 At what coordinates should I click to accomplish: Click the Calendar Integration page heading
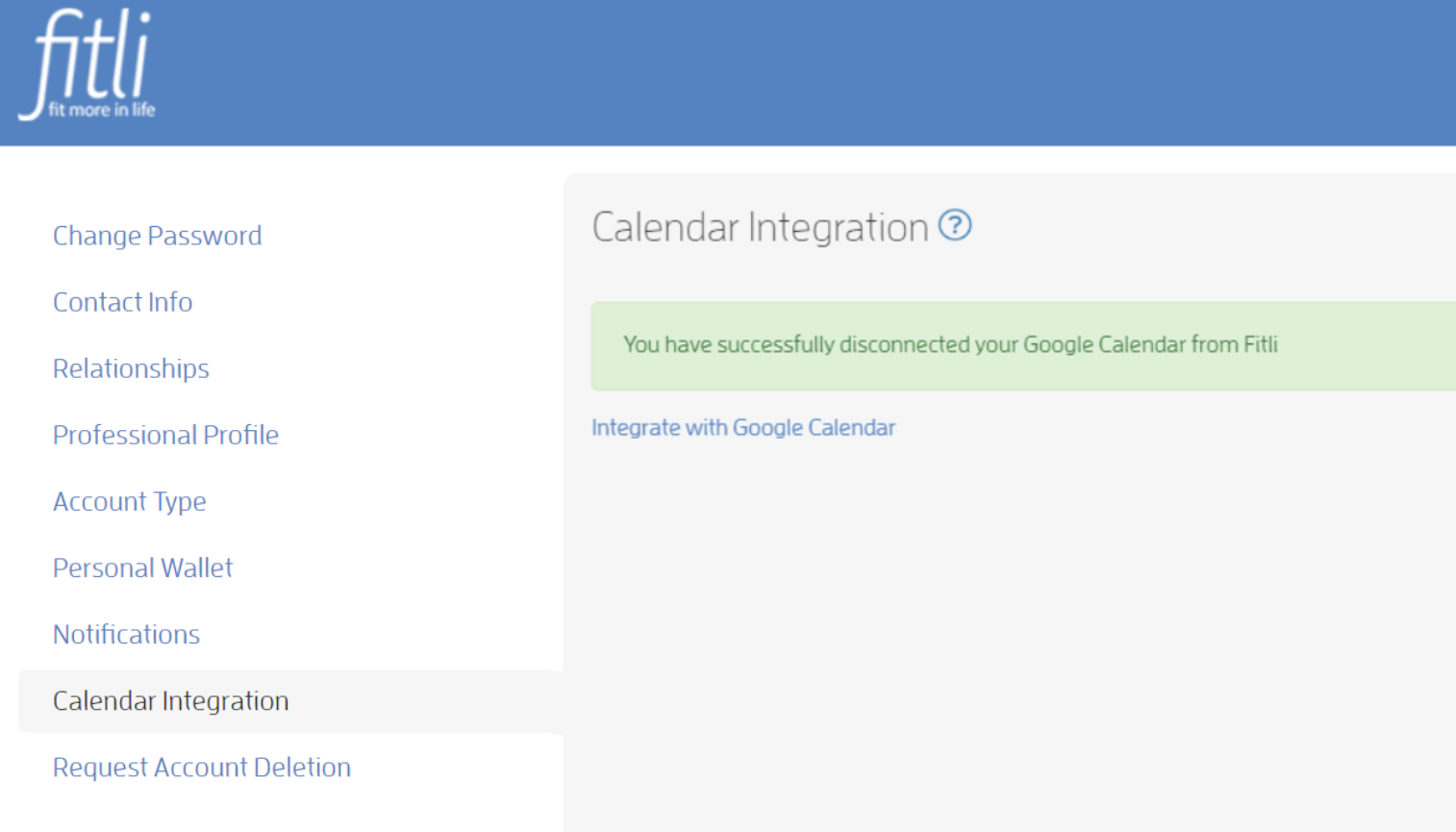point(760,228)
